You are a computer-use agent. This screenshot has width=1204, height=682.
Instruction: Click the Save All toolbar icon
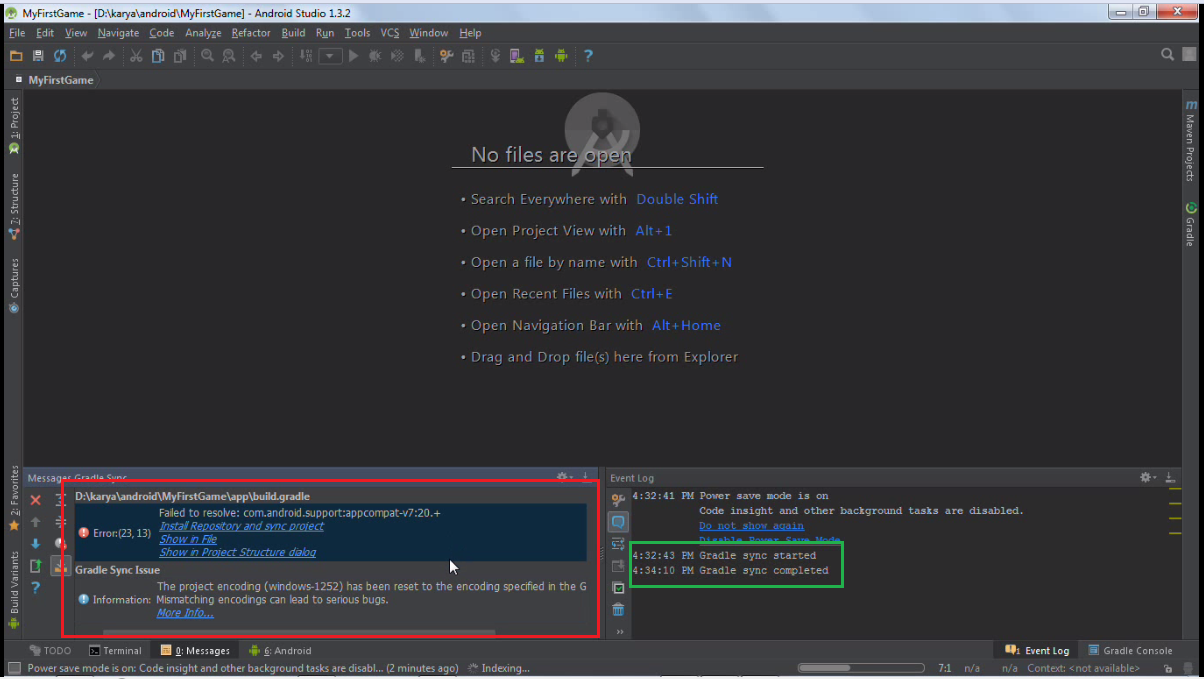38,56
